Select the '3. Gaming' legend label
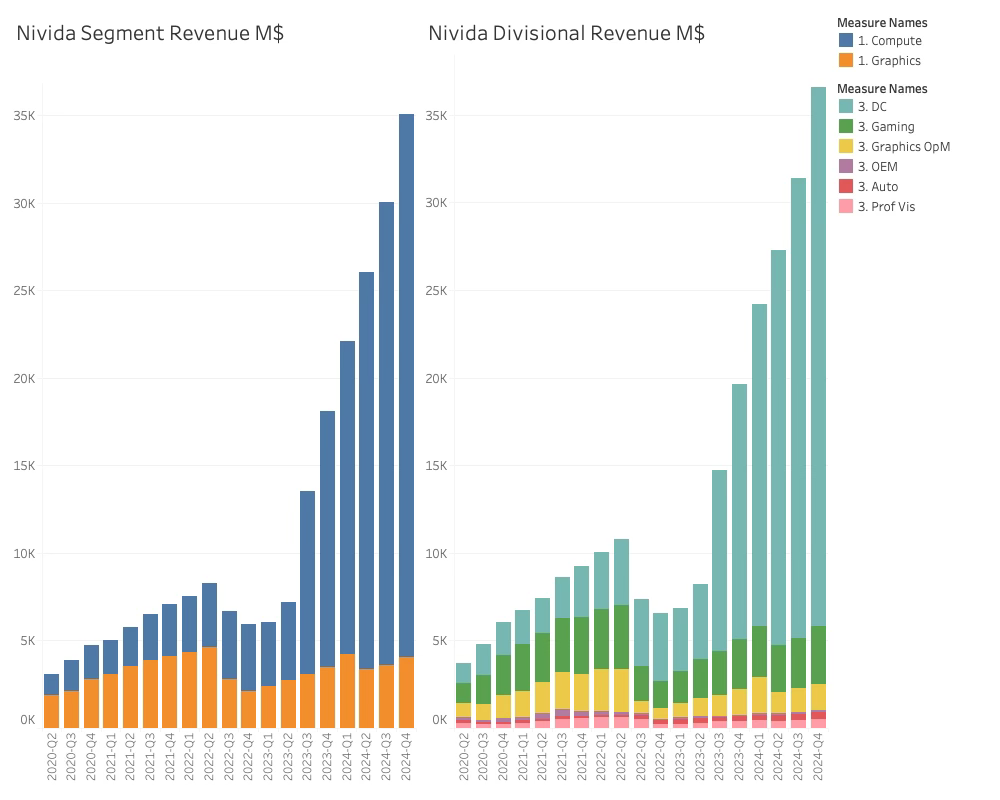1000x800 pixels. [886, 127]
